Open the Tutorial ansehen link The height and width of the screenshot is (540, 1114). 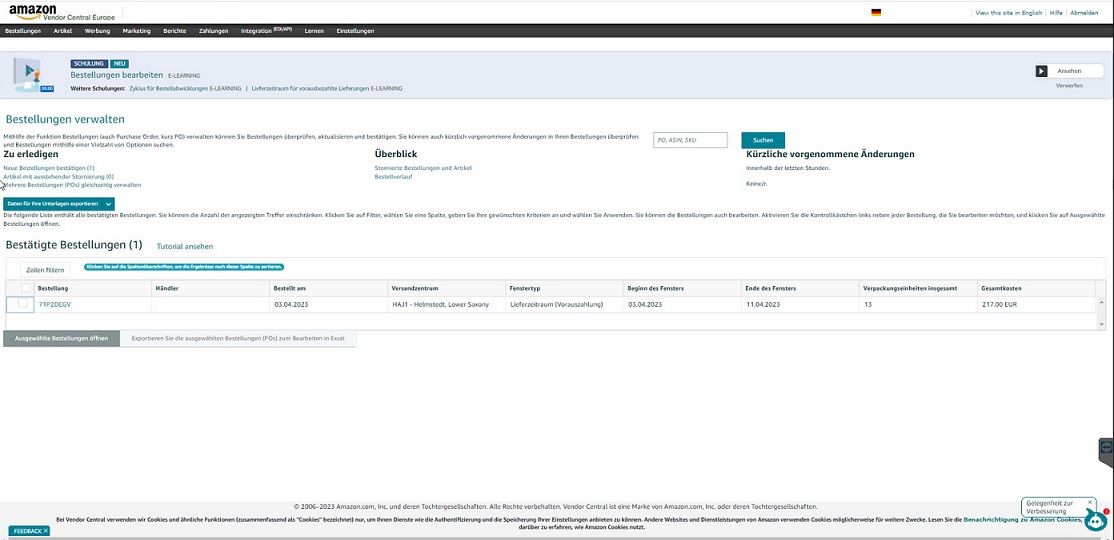coord(185,246)
